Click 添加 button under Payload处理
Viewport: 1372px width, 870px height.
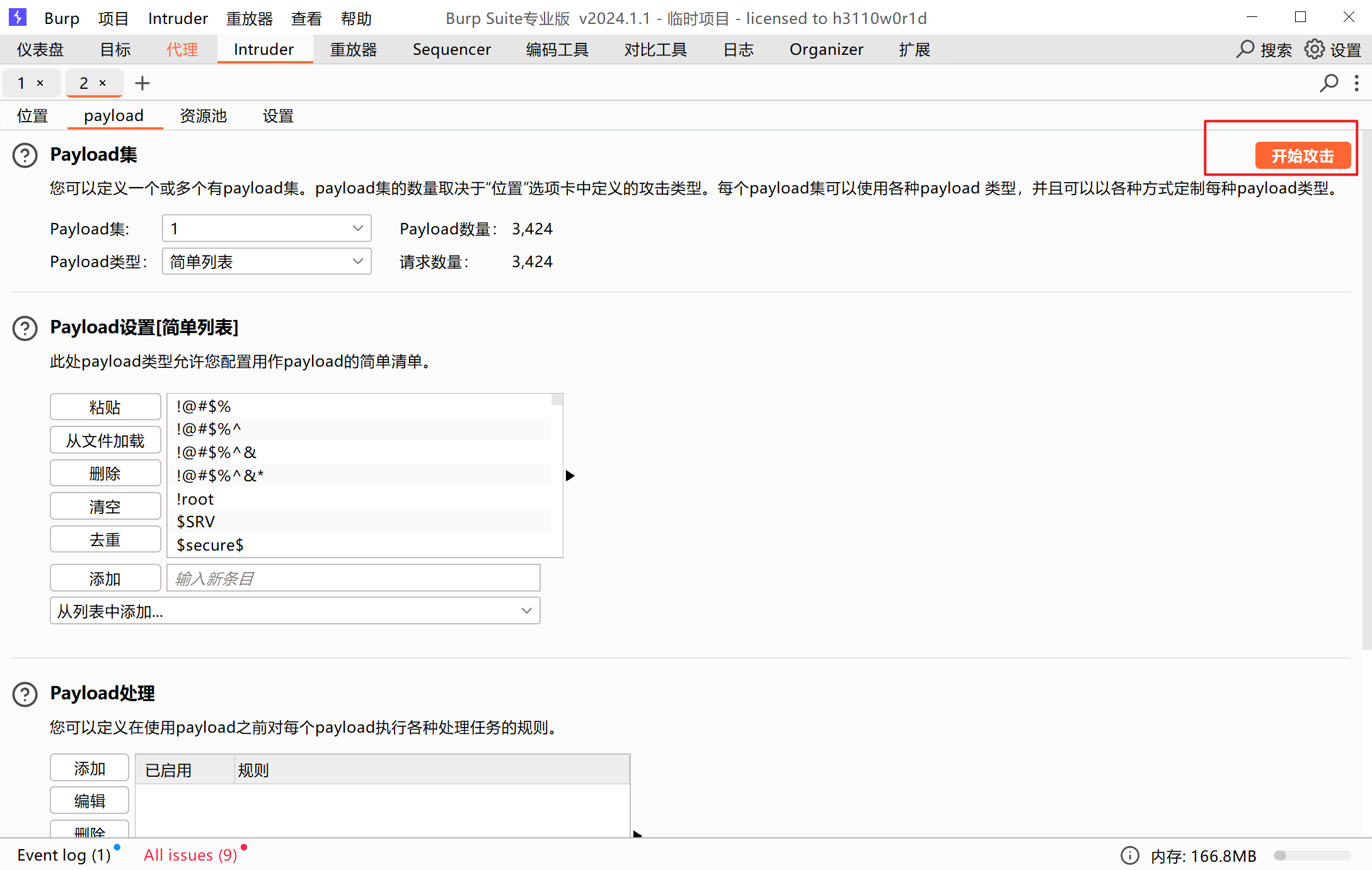coord(89,768)
